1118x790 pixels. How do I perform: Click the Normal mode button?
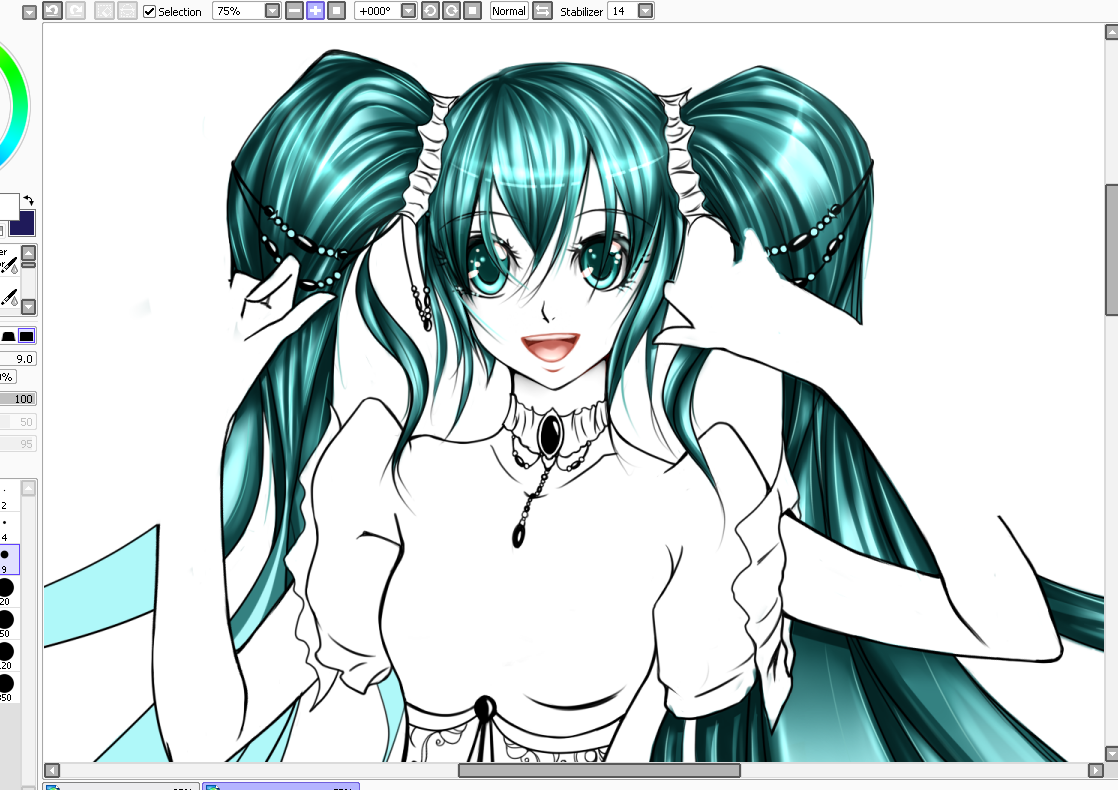click(x=509, y=11)
